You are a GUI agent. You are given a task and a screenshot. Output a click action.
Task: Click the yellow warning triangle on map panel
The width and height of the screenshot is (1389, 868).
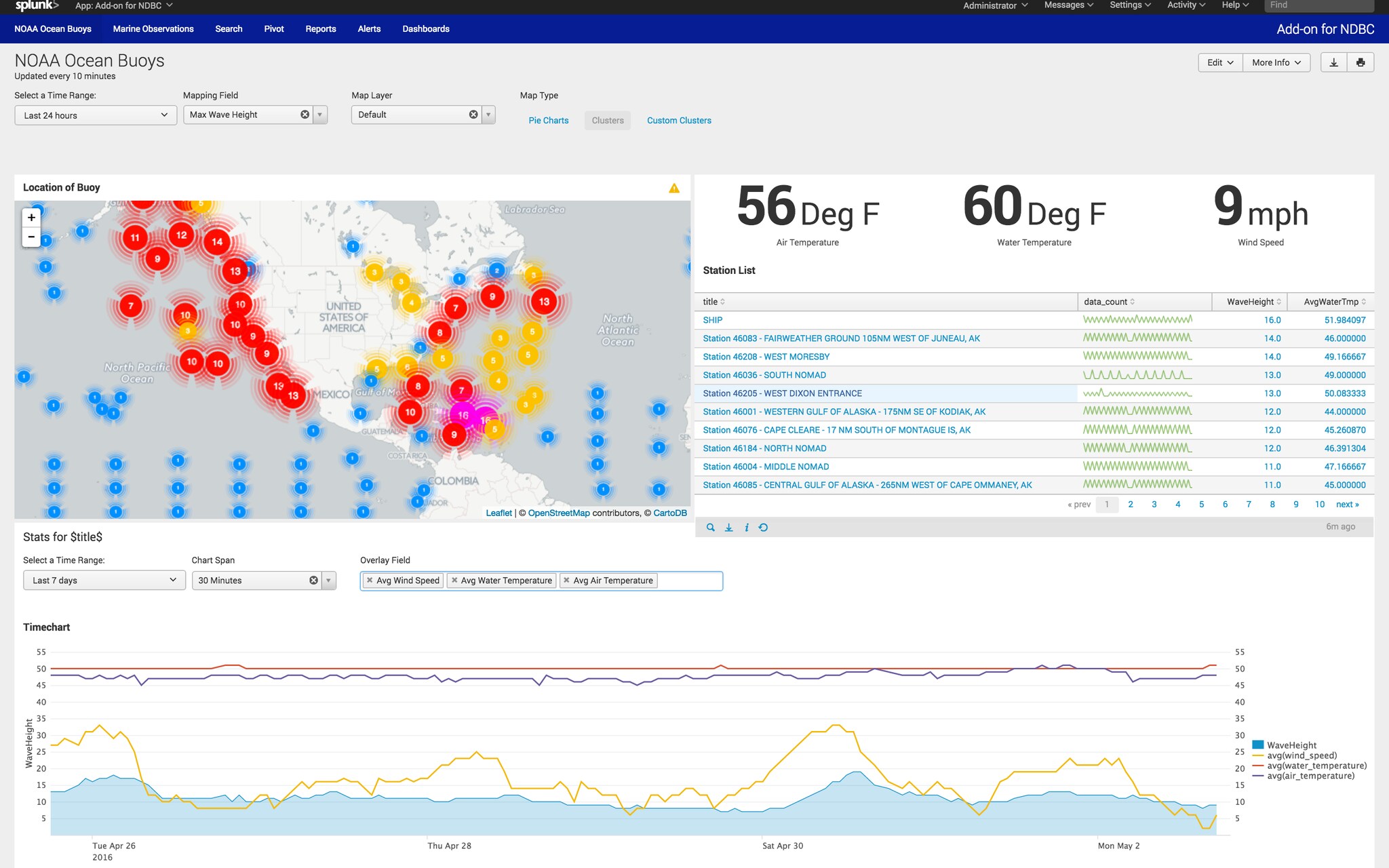(x=674, y=188)
